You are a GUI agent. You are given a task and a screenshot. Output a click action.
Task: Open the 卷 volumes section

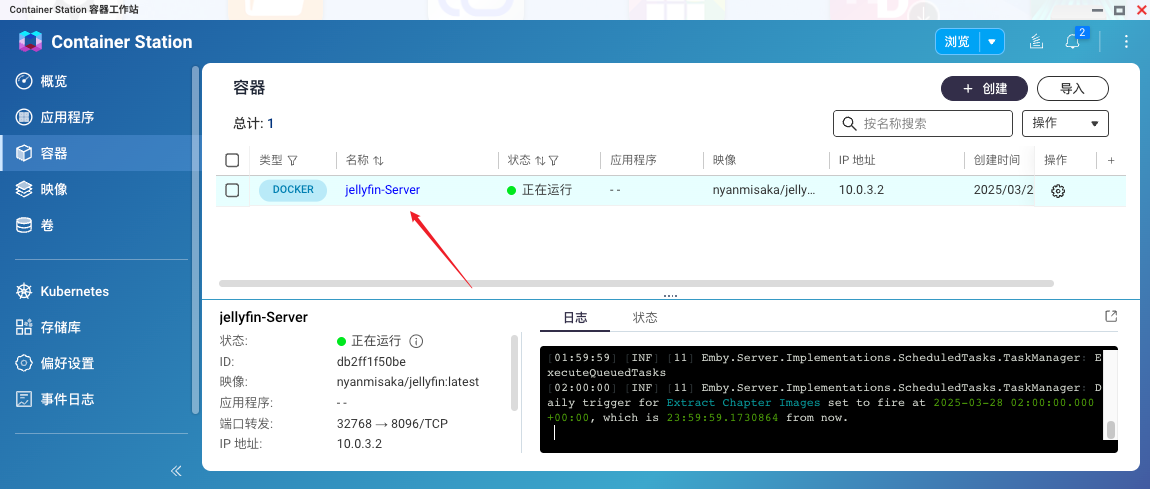47,226
